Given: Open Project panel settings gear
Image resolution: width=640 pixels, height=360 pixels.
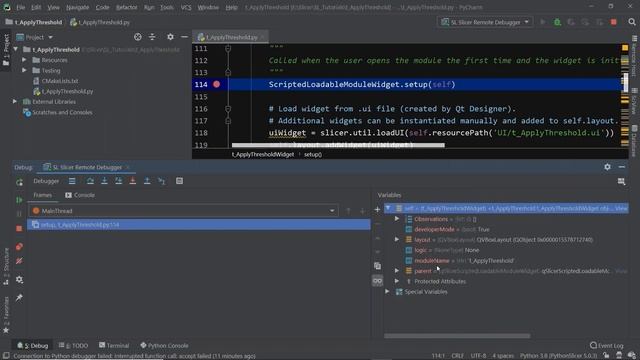Looking at the screenshot, I should point(170,37).
